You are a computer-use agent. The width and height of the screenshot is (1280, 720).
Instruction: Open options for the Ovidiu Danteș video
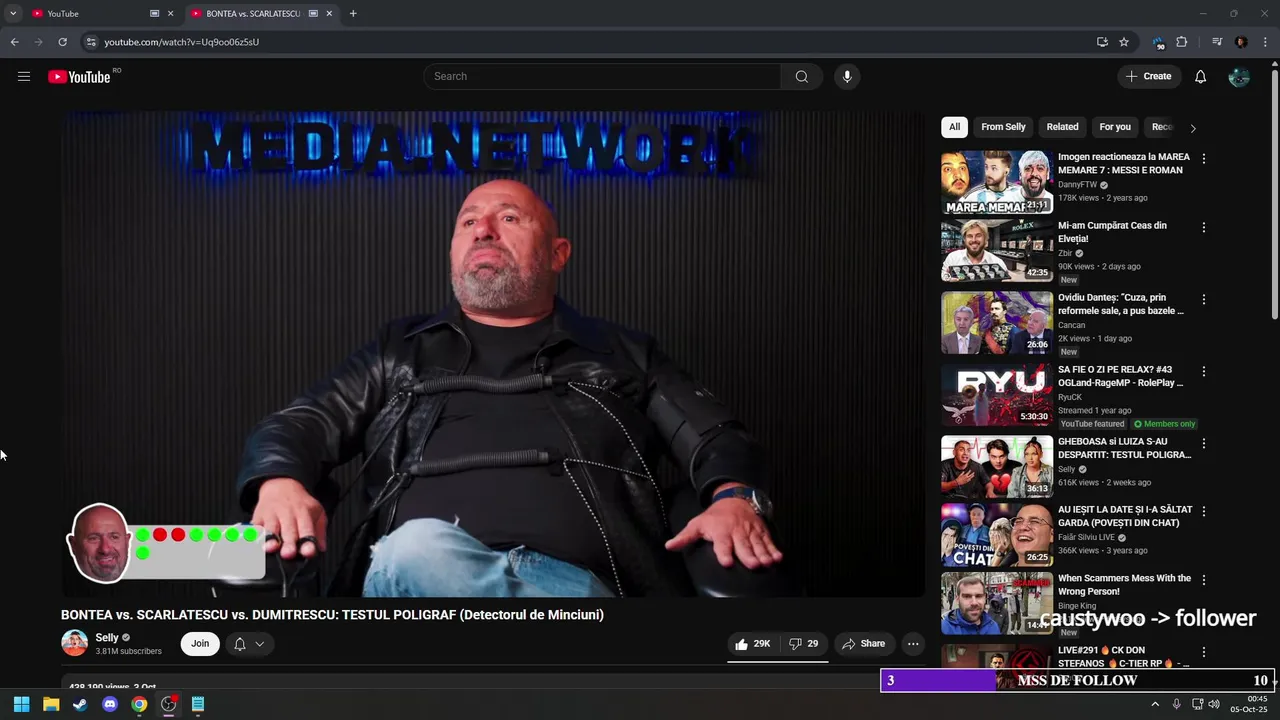(1203, 299)
